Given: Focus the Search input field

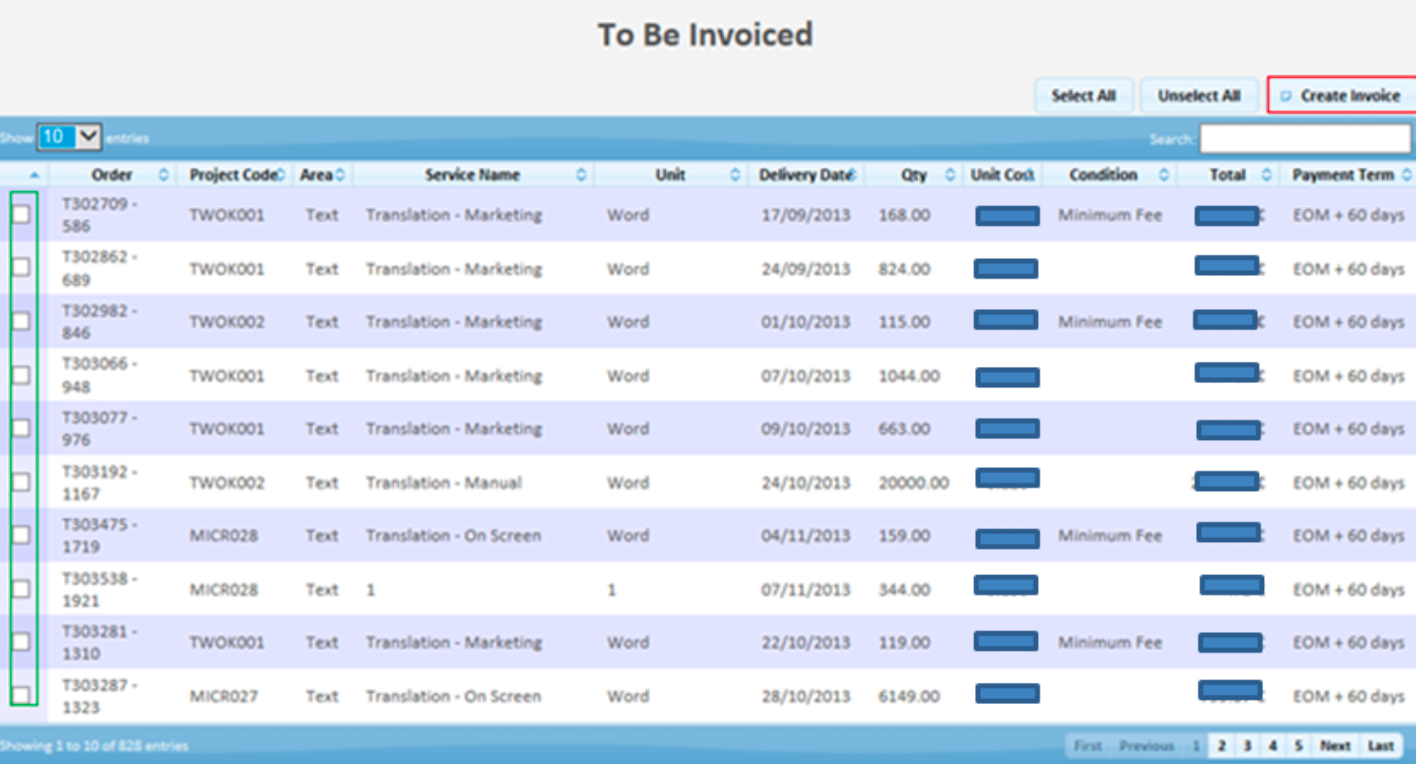Looking at the screenshot, I should coord(1305,139).
